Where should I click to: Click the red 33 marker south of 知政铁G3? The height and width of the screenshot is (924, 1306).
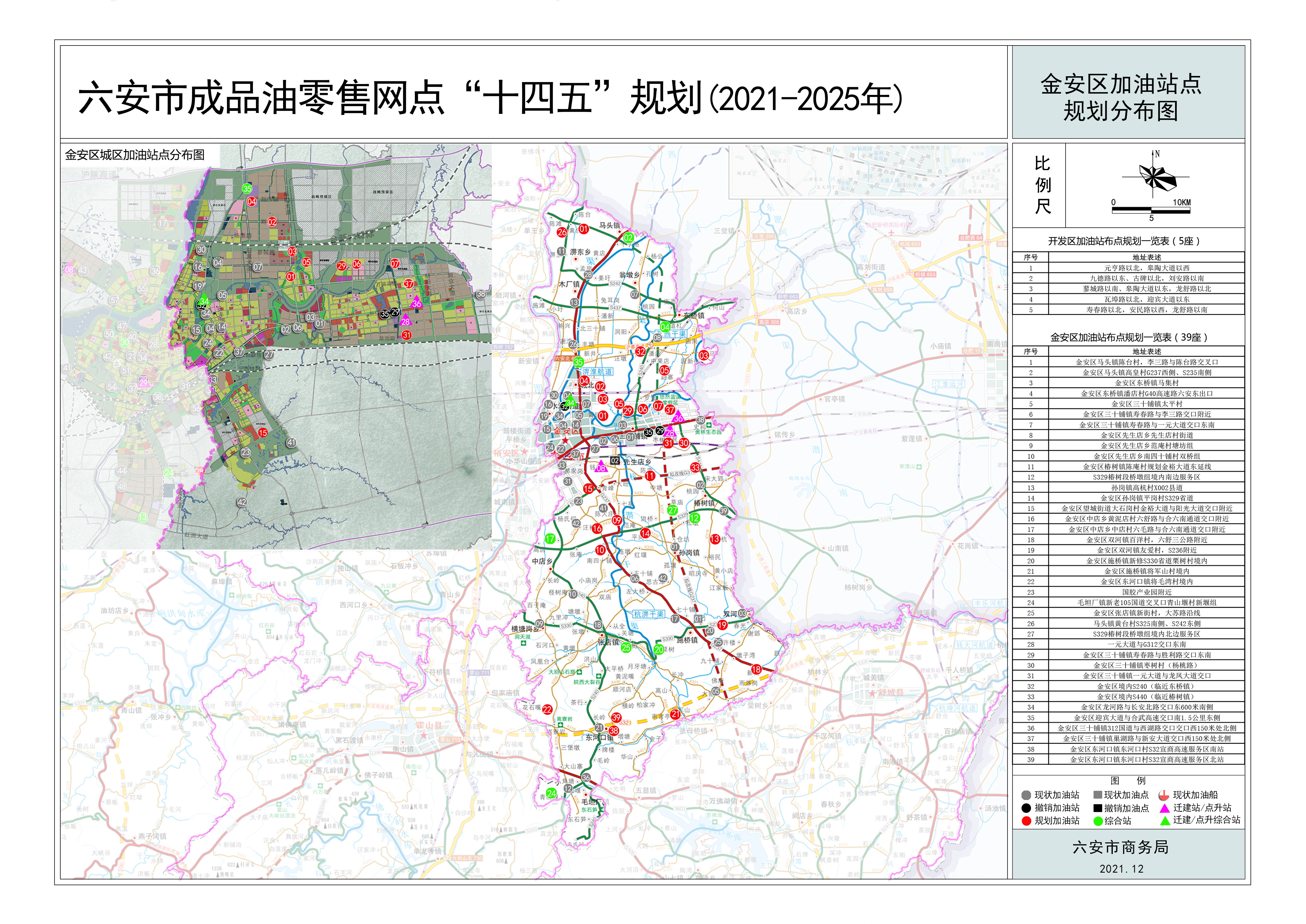695,468
